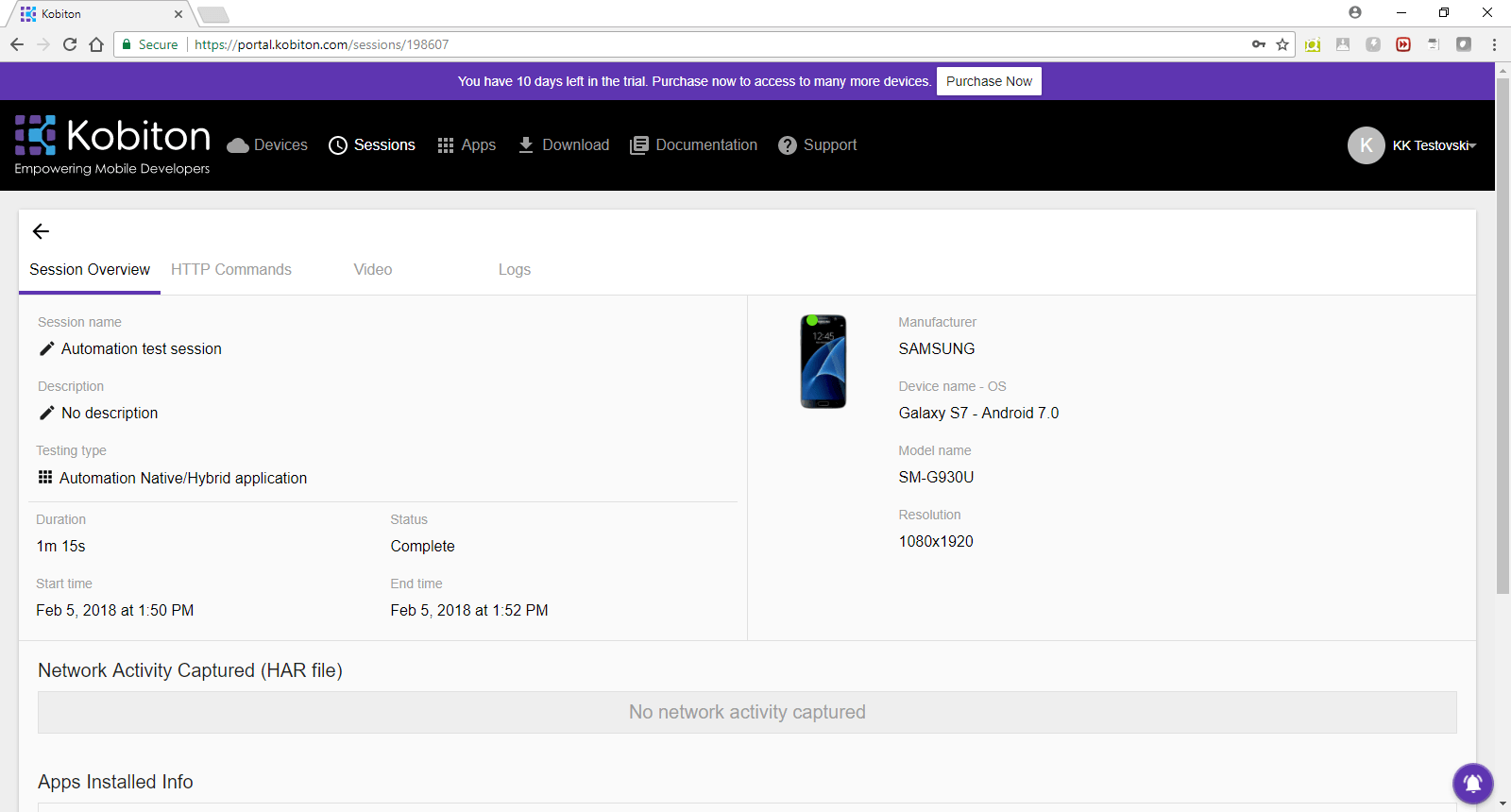Click the SAMSUNG manufacturer value

937,348
